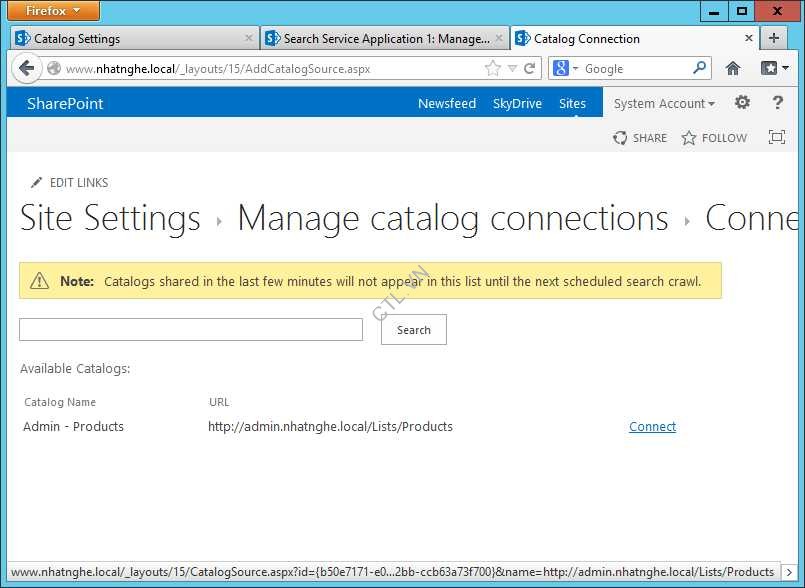Screen dimensions: 805x588
Task: Open the Firefox bookmarks menu button
Action: pyautogui.click(x=774, y=68)
